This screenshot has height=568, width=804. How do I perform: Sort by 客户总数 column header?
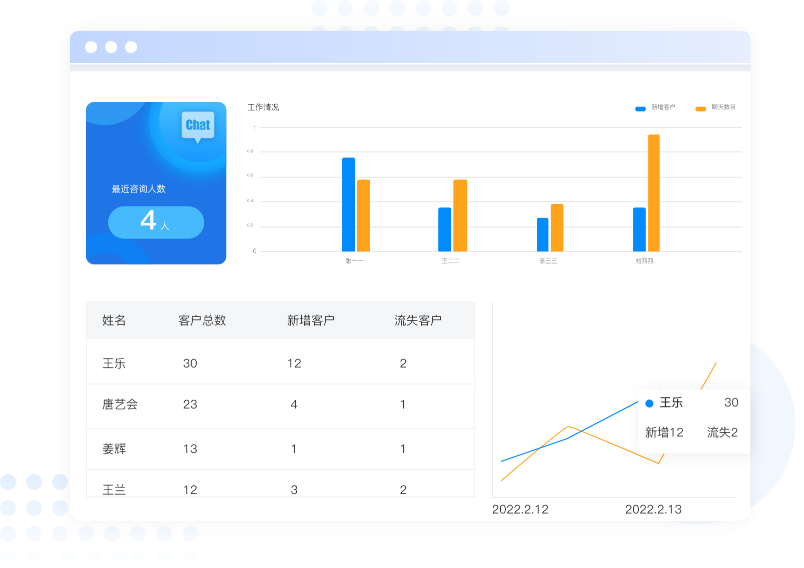coord(202,321)
